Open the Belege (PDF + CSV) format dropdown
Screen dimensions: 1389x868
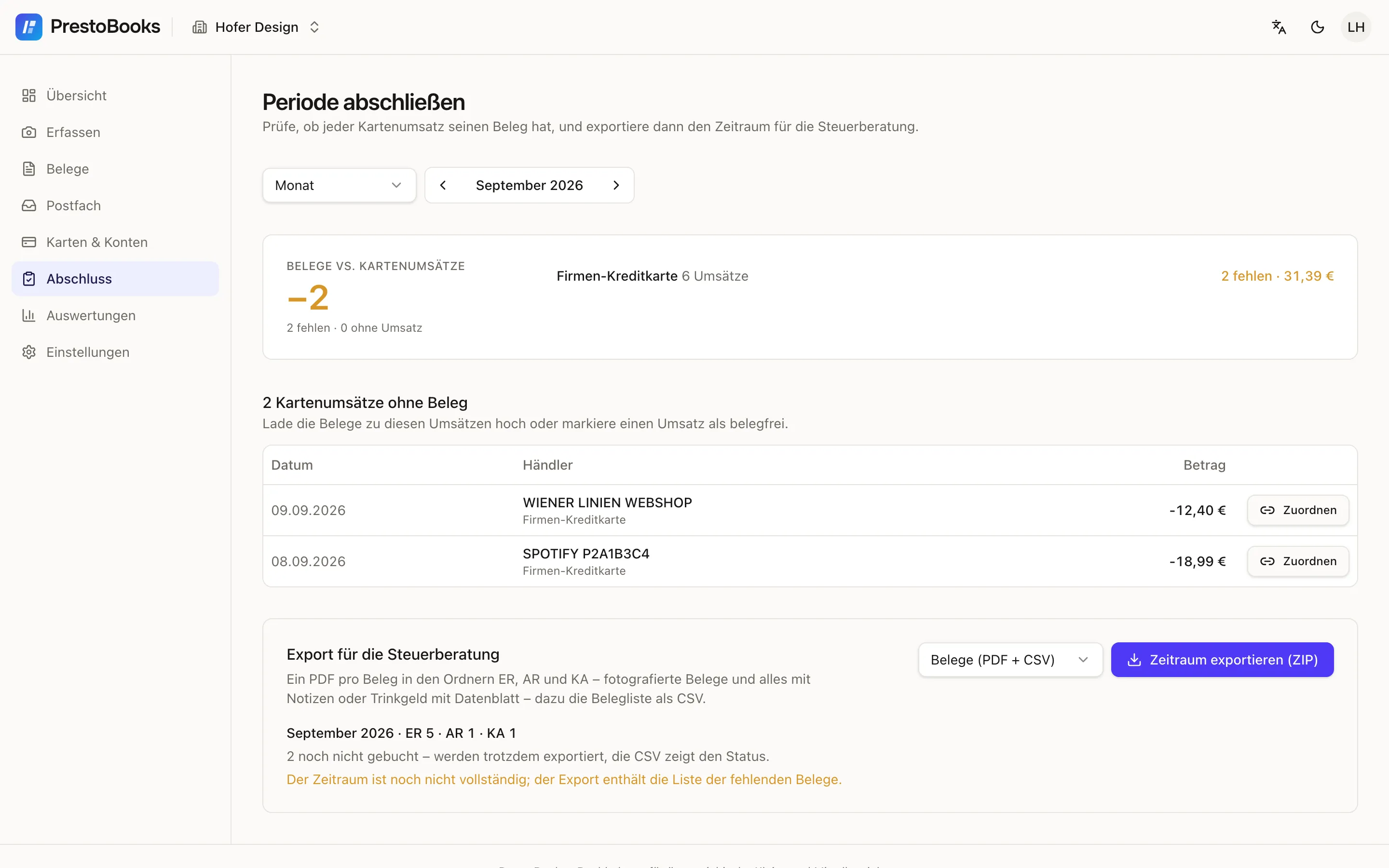pos(1010,660)
